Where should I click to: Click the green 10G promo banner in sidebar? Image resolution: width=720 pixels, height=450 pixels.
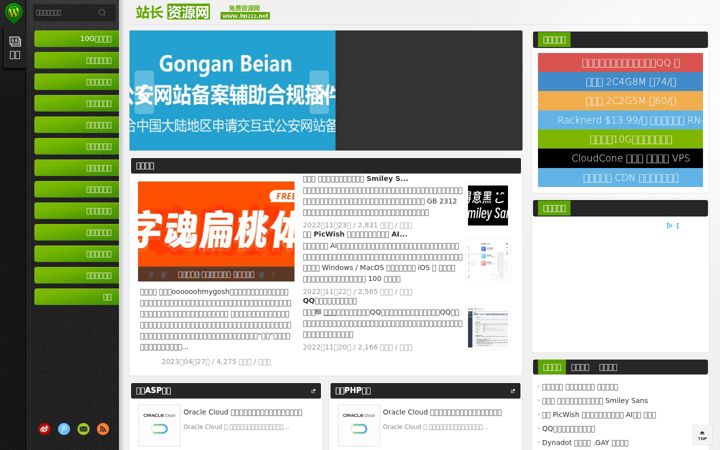pos(620,139)
